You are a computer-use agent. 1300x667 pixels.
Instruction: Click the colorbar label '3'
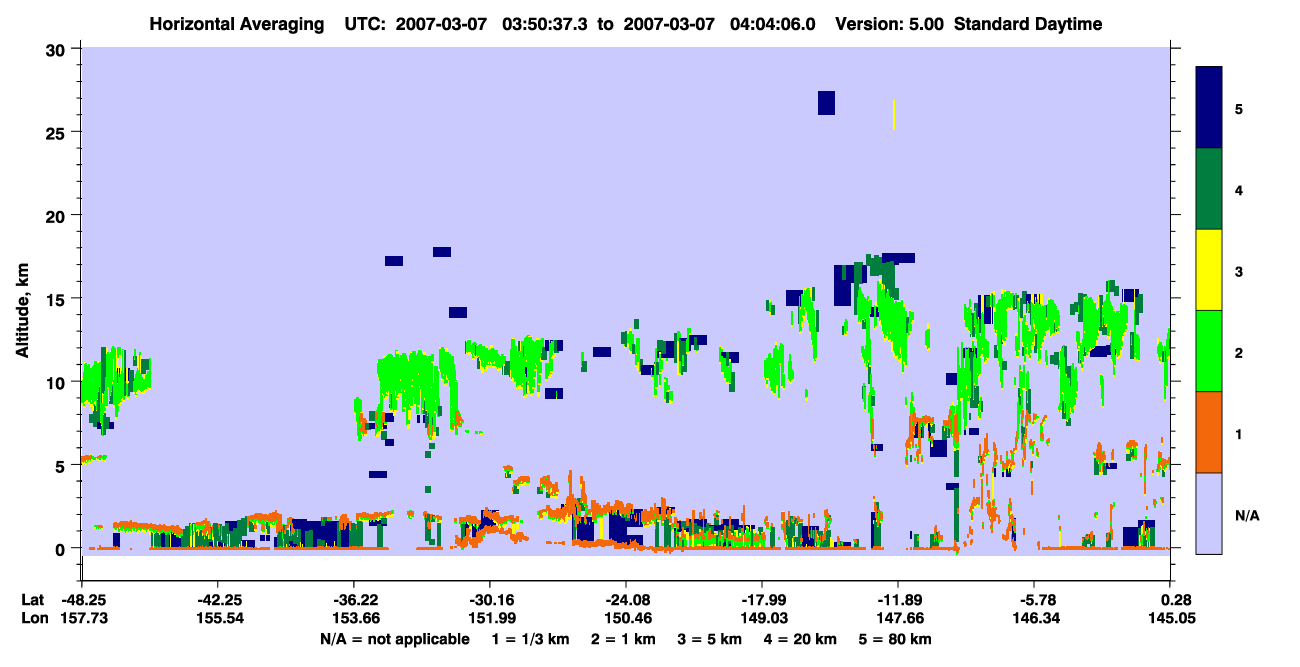pyautogui.click(x=1238, y=271)
